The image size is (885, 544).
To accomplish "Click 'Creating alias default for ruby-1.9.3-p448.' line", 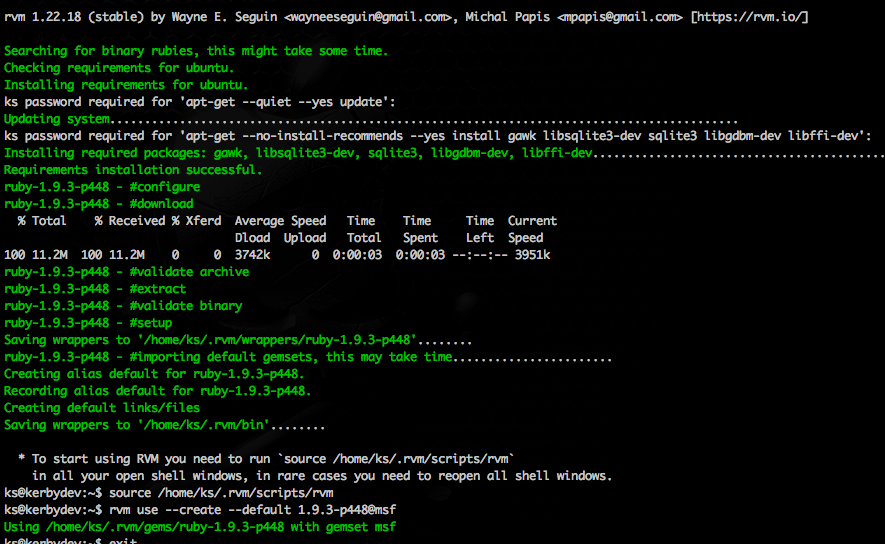I will [154, 374].
